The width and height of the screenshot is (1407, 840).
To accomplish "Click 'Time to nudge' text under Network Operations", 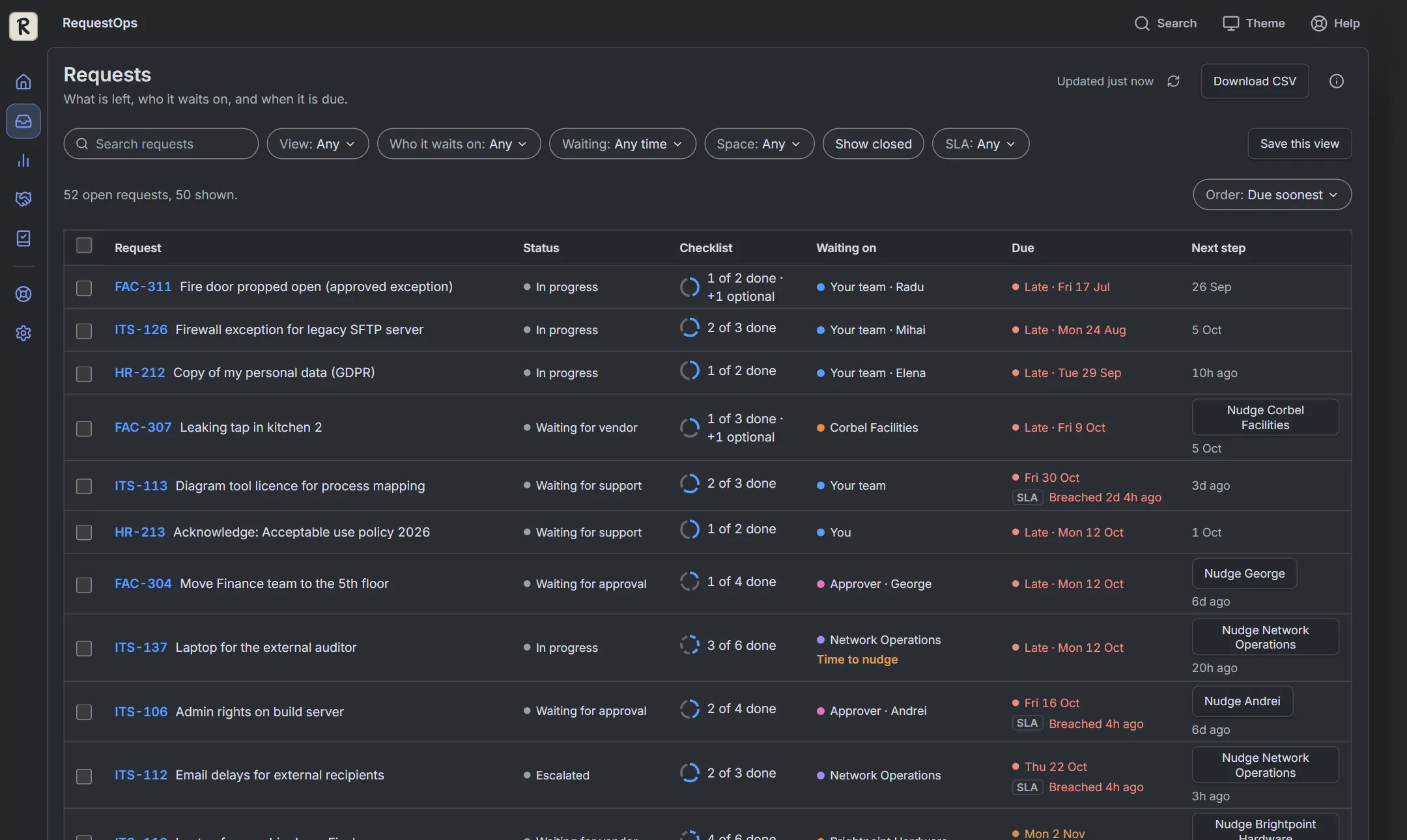I will (857, 660).
